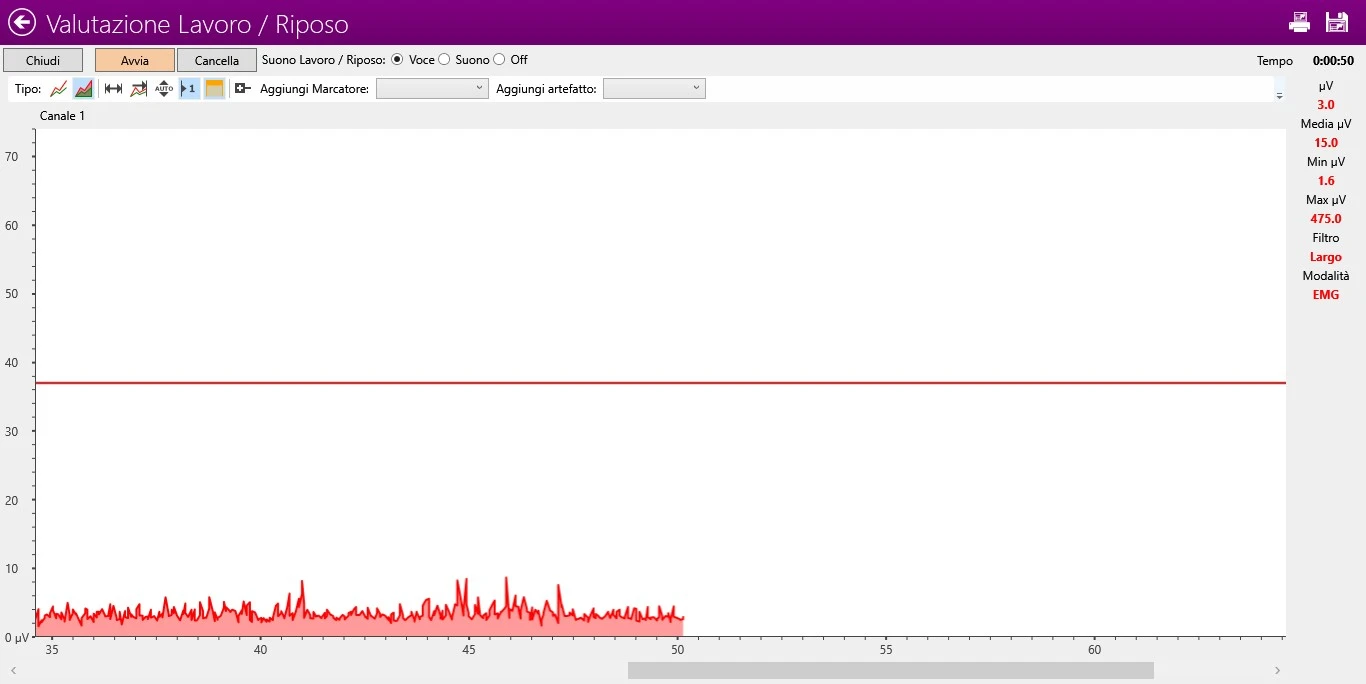Screen dimensions: 1366x684
Task: Click the horizontal scrollbar thumb below the graph
Action: (x=890, y=670)
